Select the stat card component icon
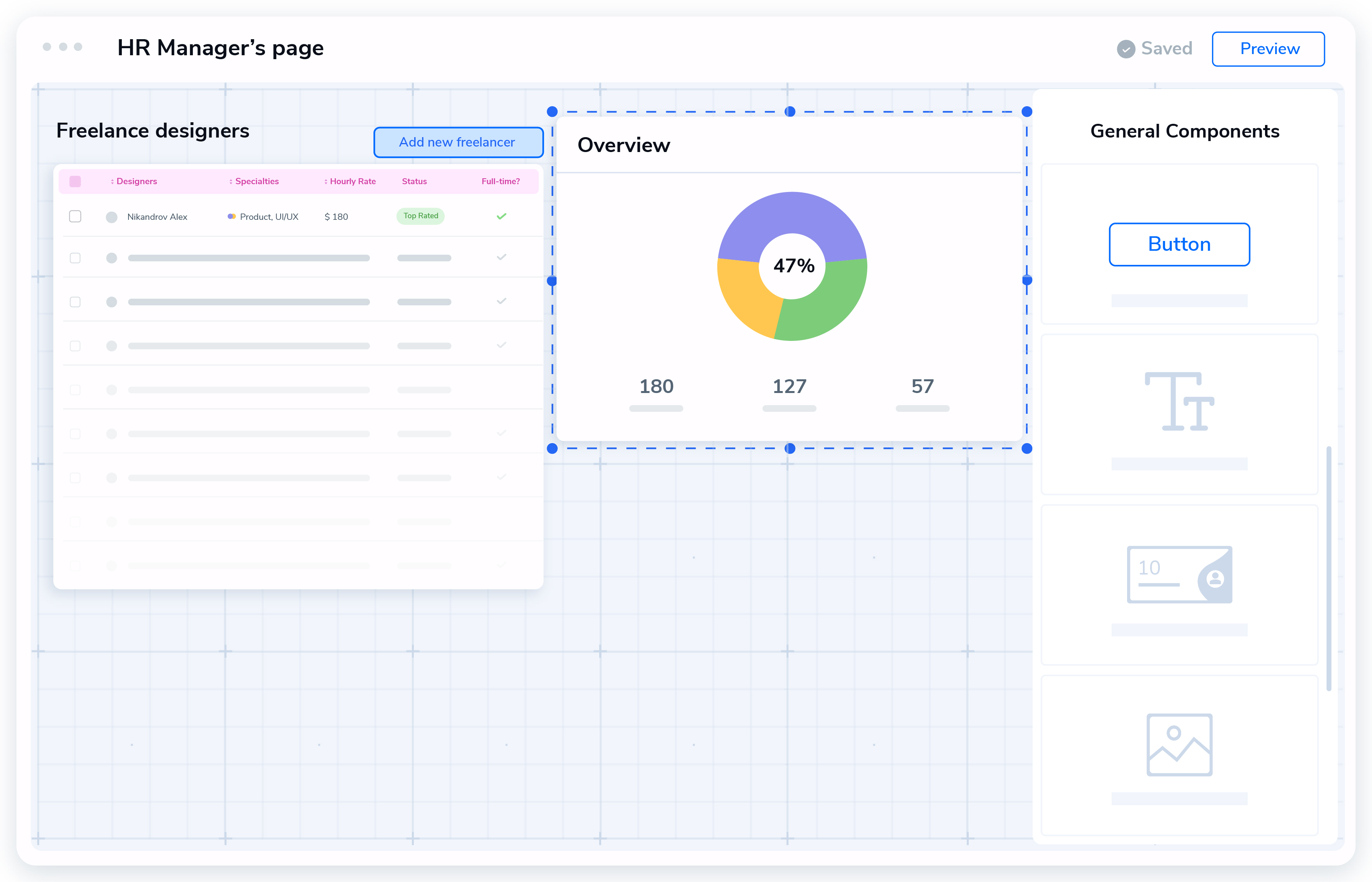 pyautogui.click(x=1179, y=574)
